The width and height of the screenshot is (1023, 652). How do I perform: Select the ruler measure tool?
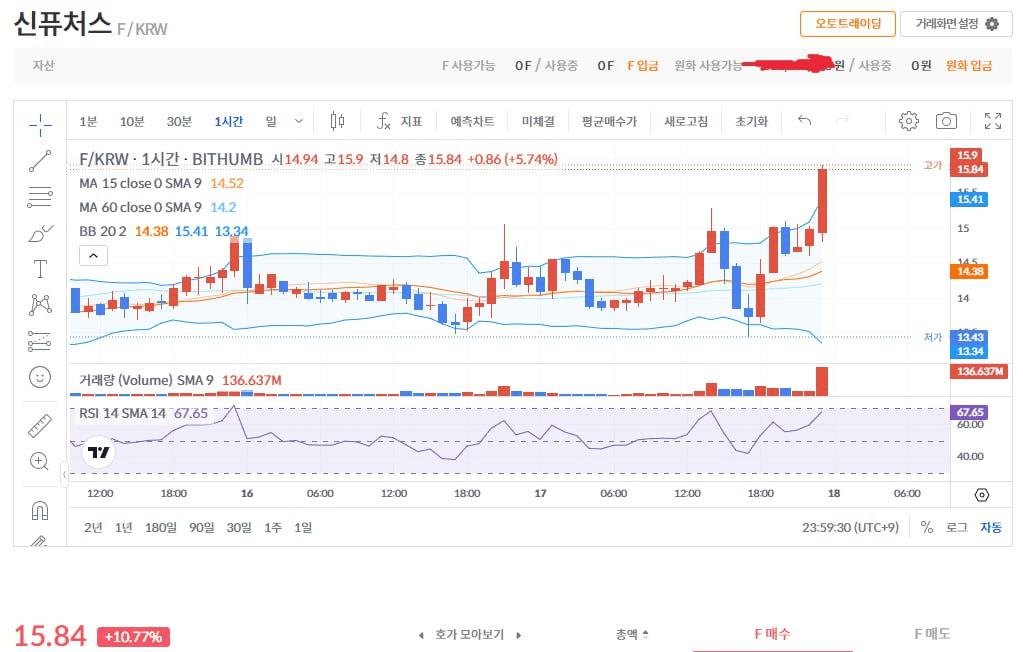point(40,426)
